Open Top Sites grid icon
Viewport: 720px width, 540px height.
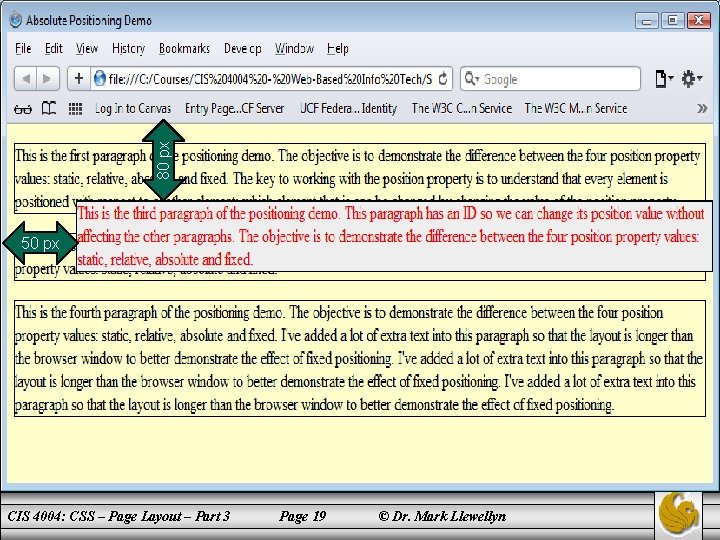[75, 109]
